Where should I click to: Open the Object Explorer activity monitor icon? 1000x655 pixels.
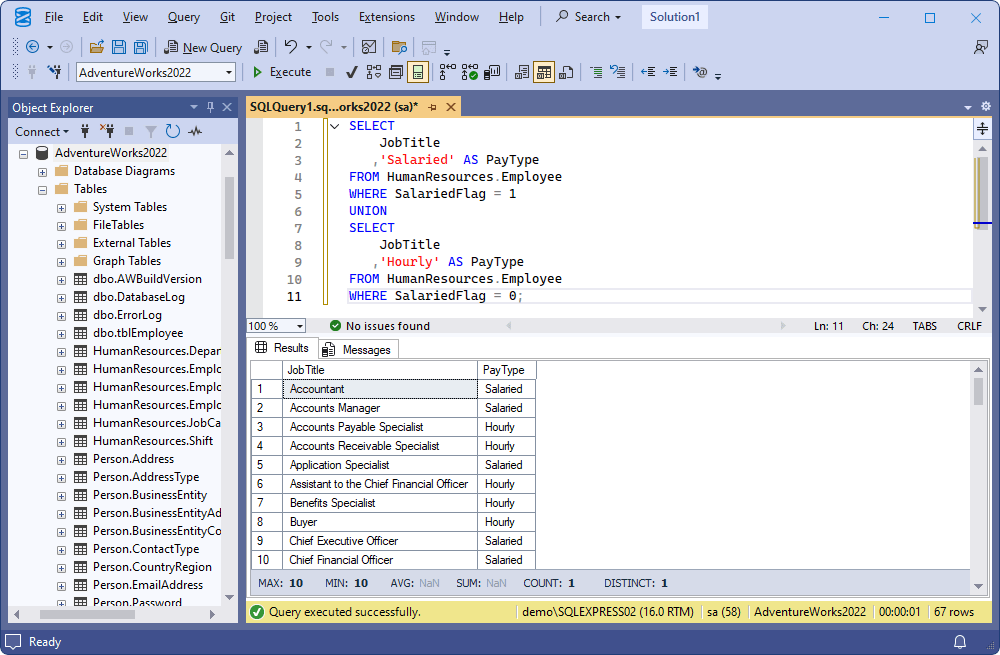195,131
